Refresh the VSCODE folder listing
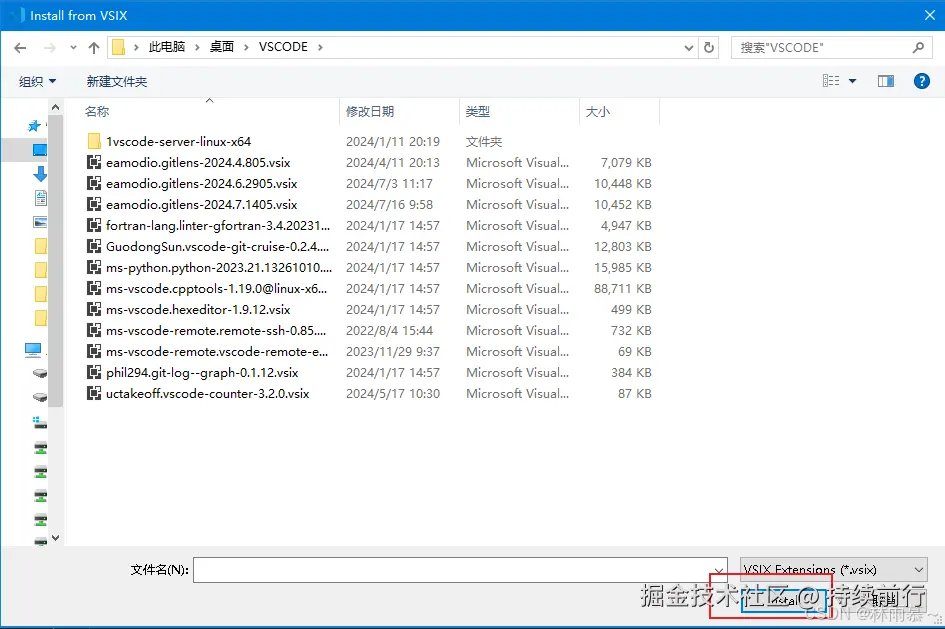Image resolution: width=945 pixels, height=629 pixels. [709, 47]
